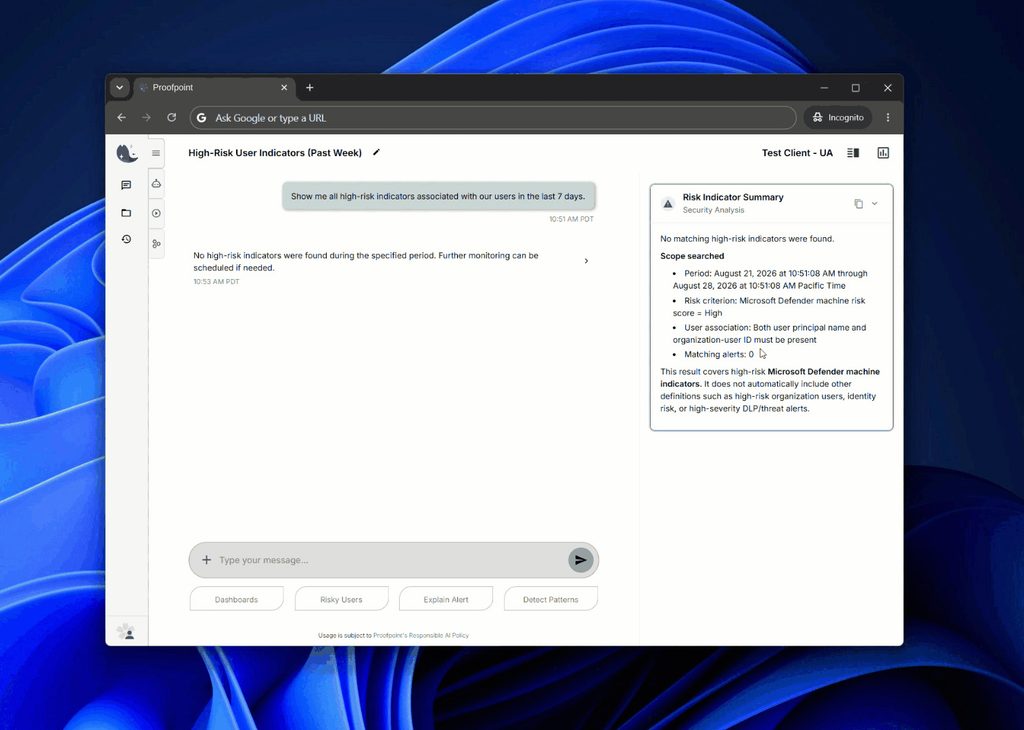Click the Risky Users suggestion button
This screenshot has height=730, width=1024.
tap(342, 599)
